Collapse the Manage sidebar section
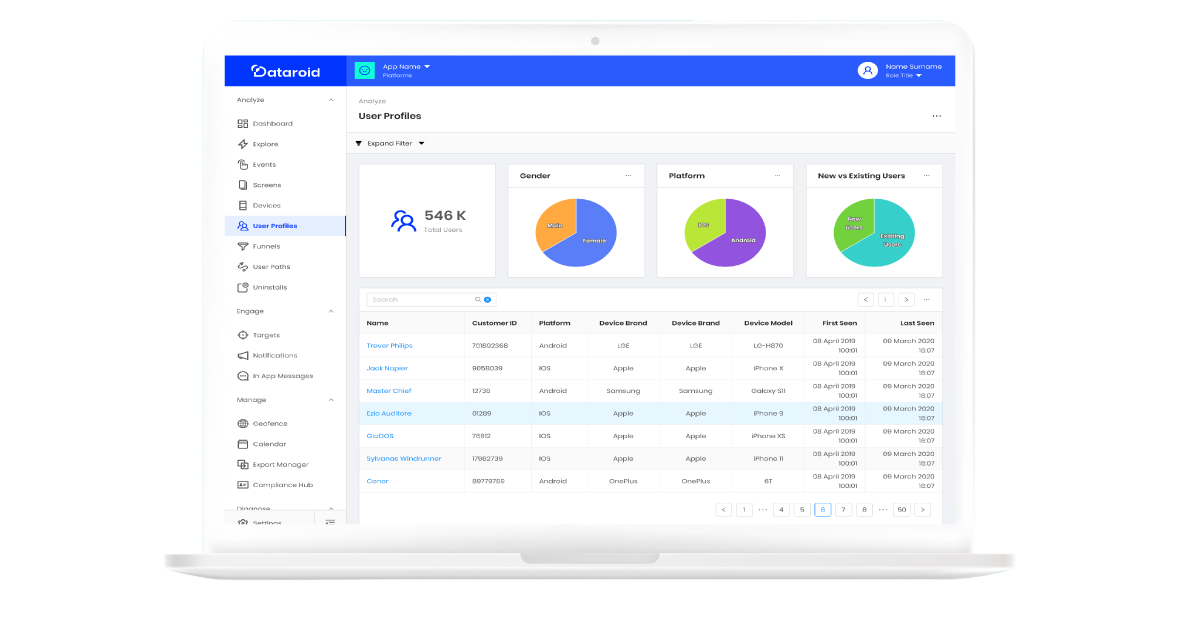This screenshot has height=621, width=1184. (331, 400)
